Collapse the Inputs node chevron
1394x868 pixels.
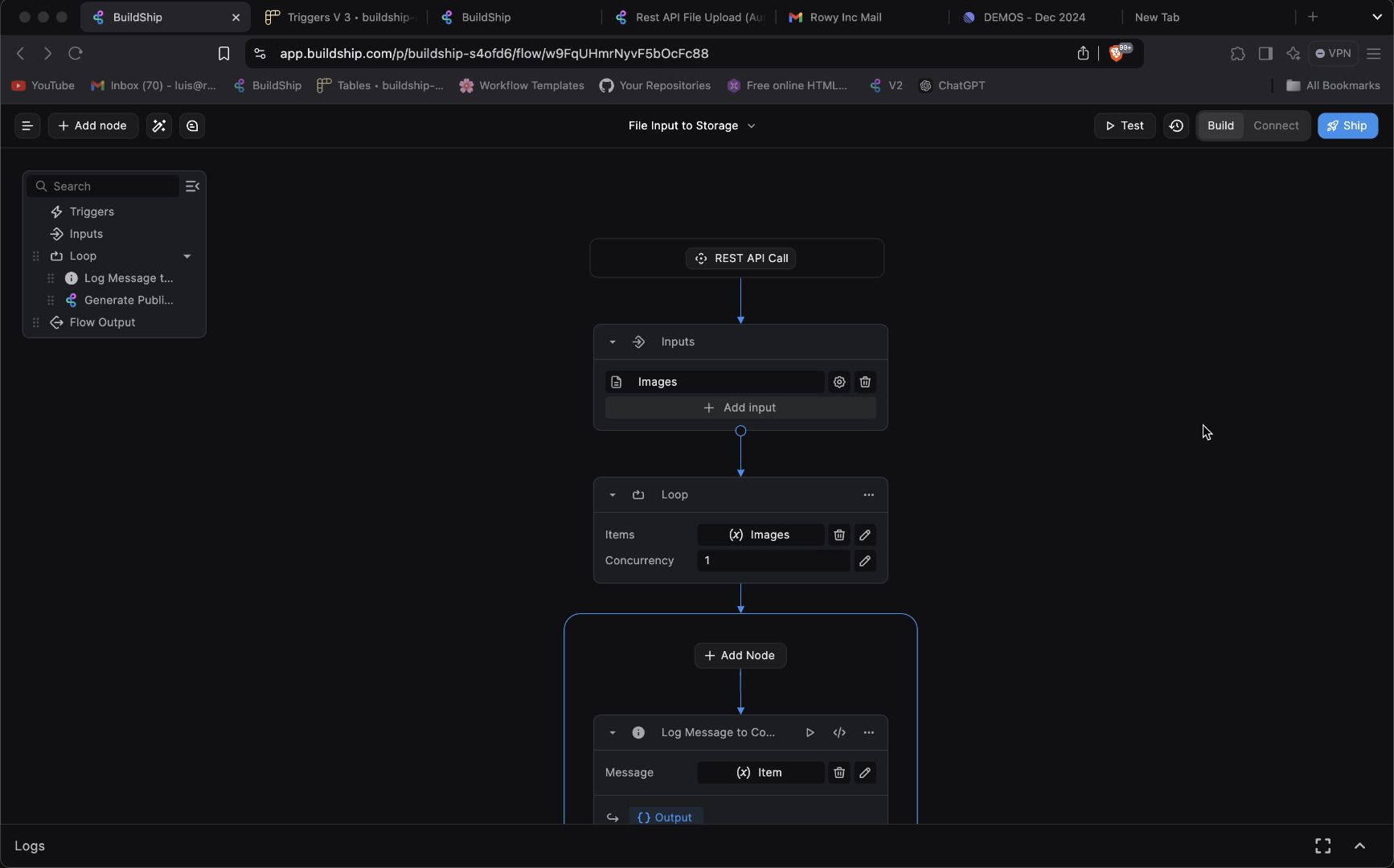(613, 342)
